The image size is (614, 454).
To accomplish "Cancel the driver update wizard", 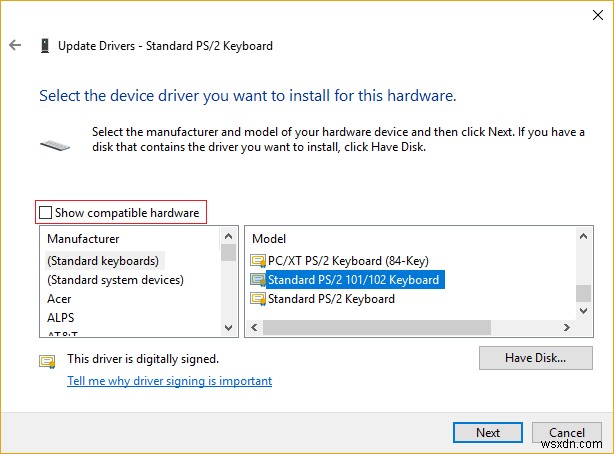I will point(567,433).
